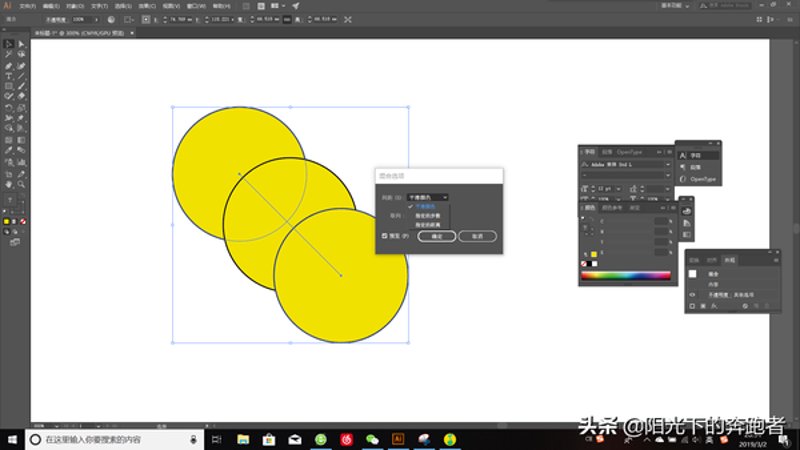This screenshot has height=450, width=800.
Task: Open WeChat from the taskbar
Action: (x=372, y=439)
